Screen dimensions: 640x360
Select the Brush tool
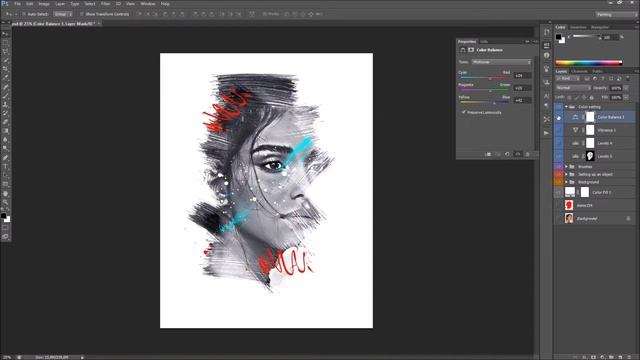[x=5, y=96]
